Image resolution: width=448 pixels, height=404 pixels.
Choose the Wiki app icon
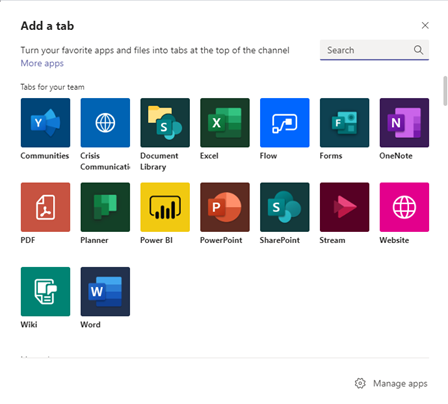pos(45,292)
